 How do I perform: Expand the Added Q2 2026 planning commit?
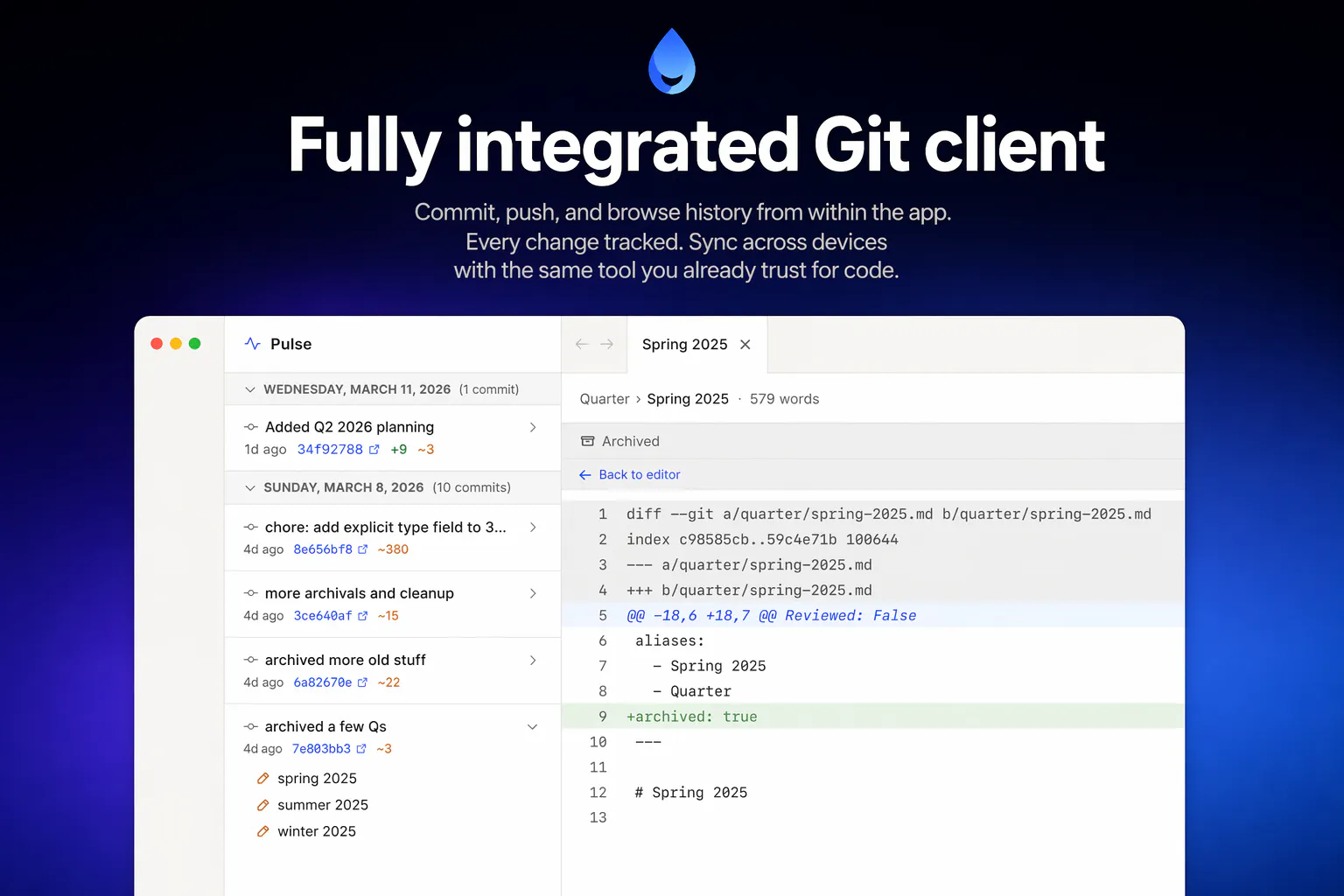click(x=533, y=427)
